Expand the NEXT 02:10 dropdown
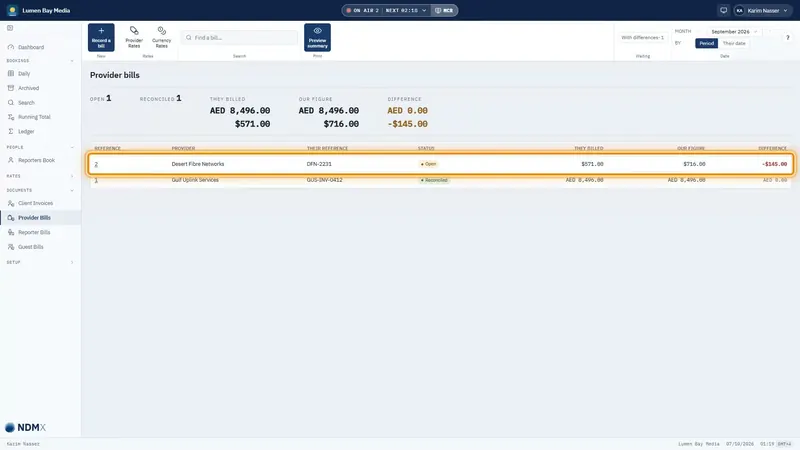Viewport: 800px width, 450px height. point(405,10)
